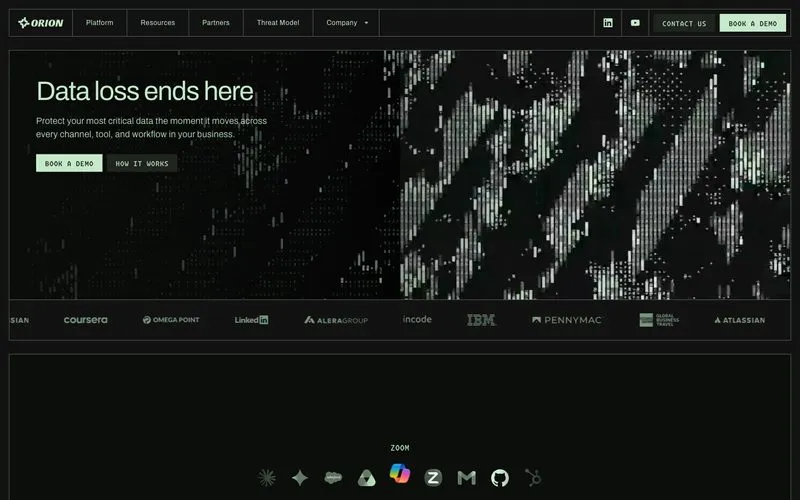Click the How It Works button
The height and width of the screenshot is (500, 800).
click(142, 163)
